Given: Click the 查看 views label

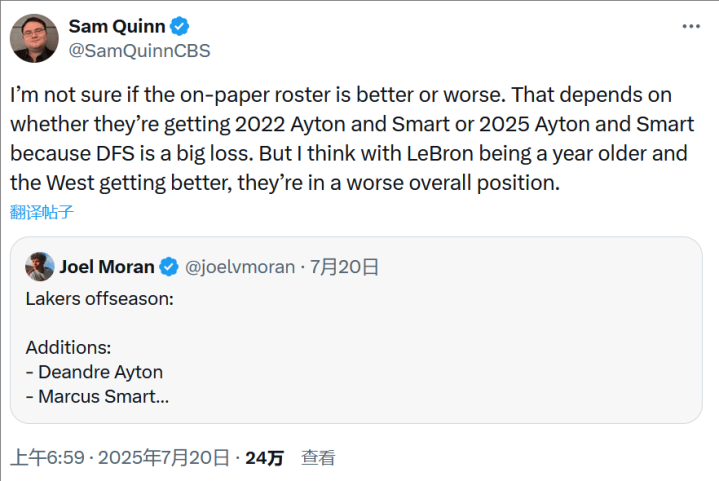Looking at the screenshot, I should 319,458.
